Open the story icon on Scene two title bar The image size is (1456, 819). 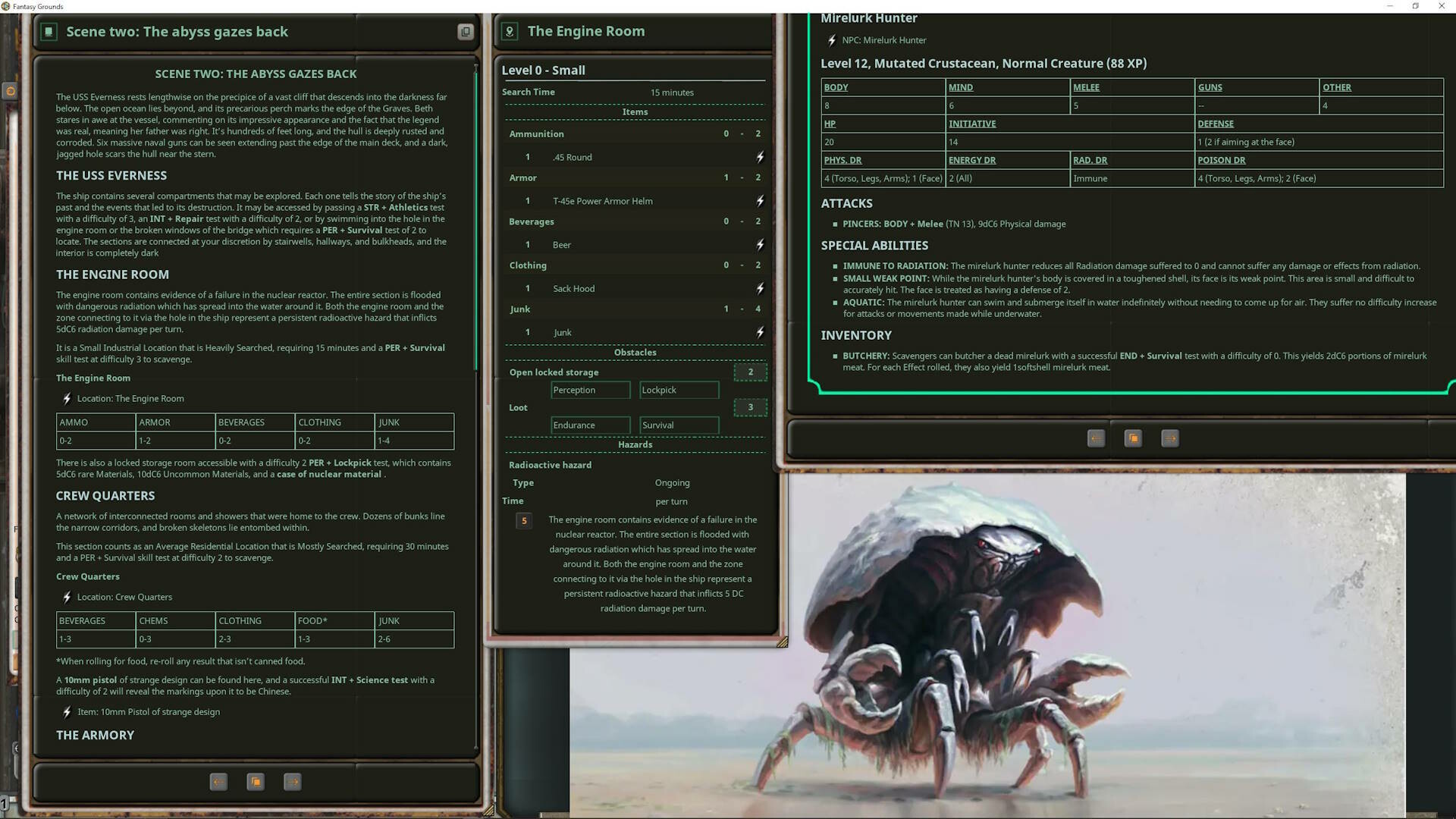tap(49, 31)
